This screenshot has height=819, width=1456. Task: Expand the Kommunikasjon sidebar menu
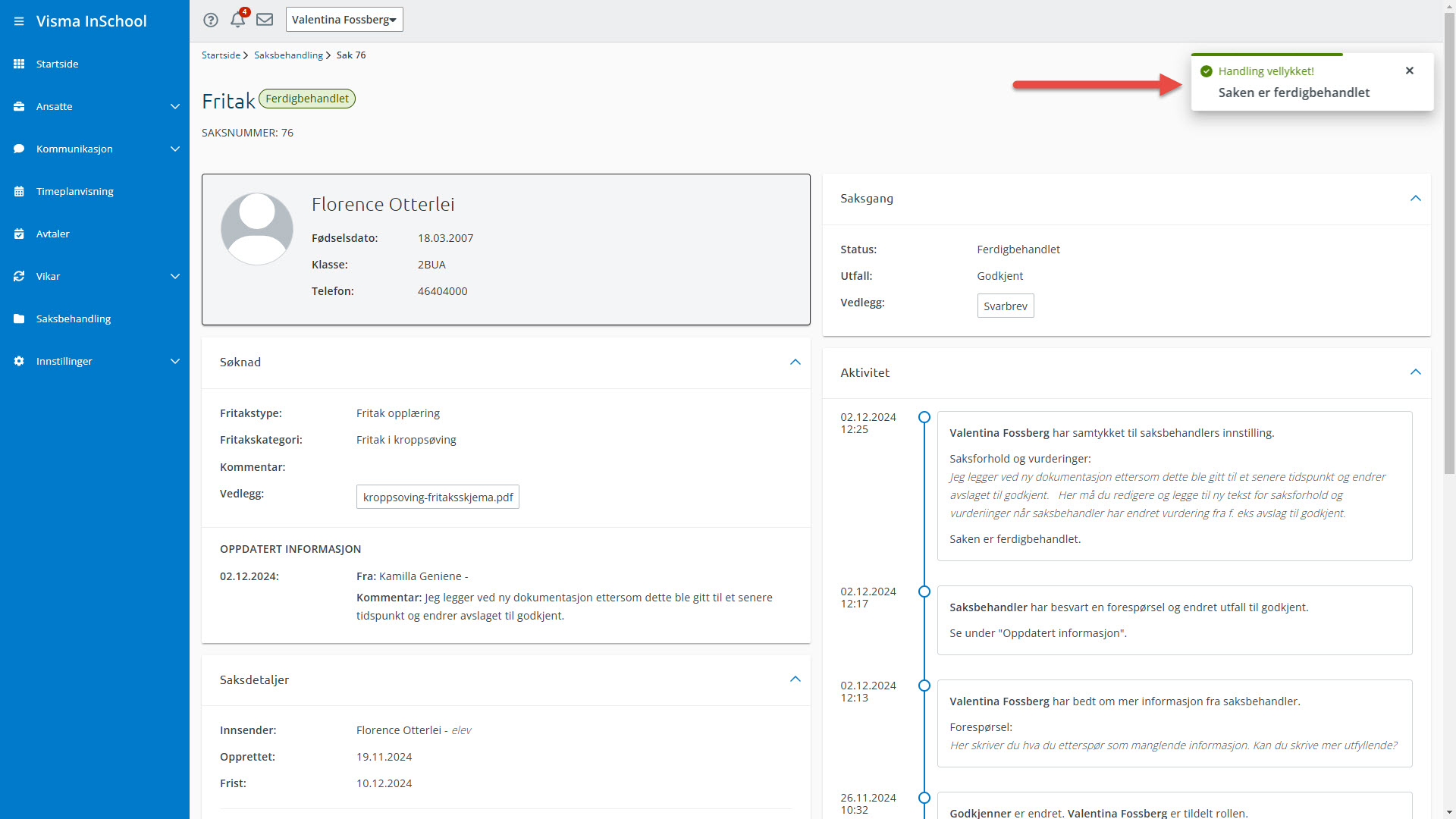click(174, 149)
